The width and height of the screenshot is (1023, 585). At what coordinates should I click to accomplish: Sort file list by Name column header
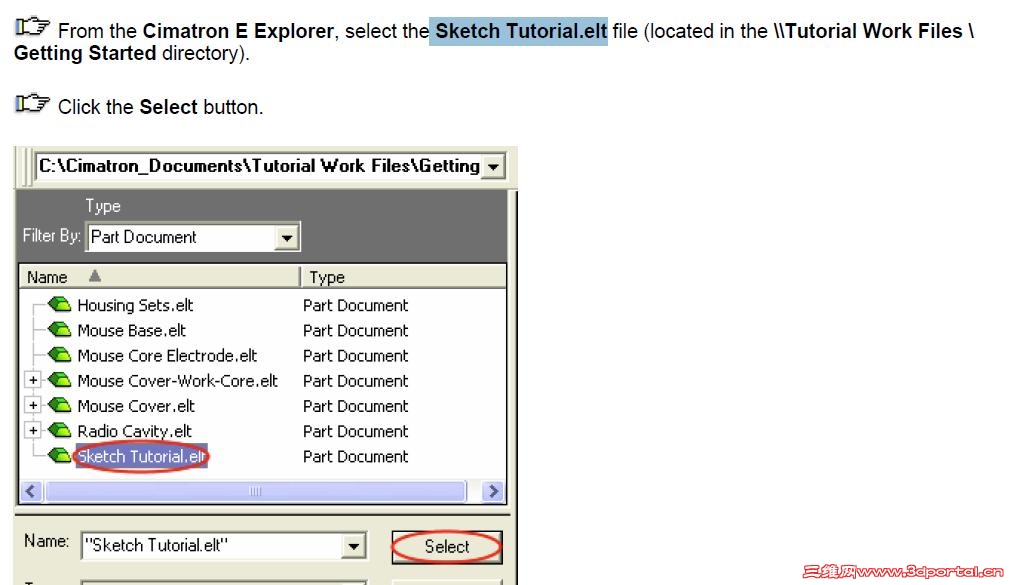pos(160,277)
